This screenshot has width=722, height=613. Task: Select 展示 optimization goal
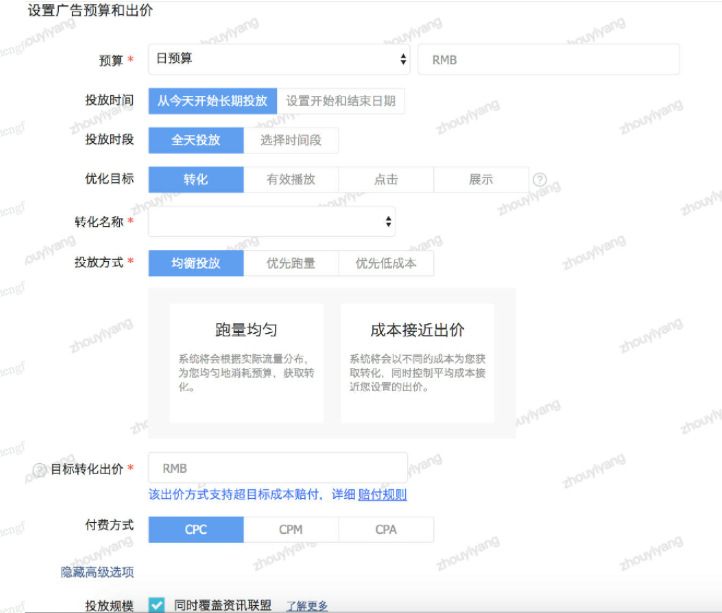pos(480,180)
